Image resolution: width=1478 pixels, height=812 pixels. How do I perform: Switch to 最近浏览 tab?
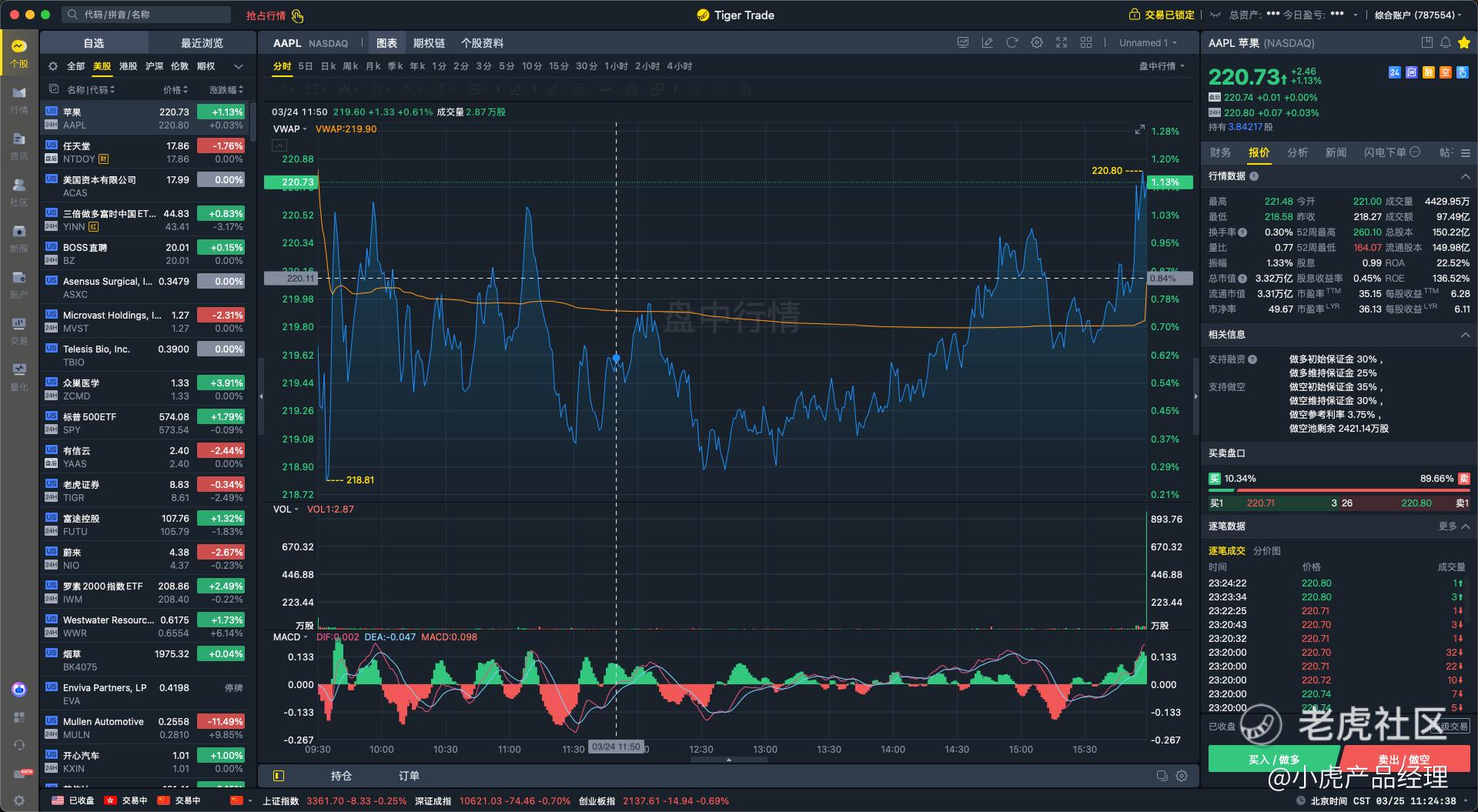(202, 43)
